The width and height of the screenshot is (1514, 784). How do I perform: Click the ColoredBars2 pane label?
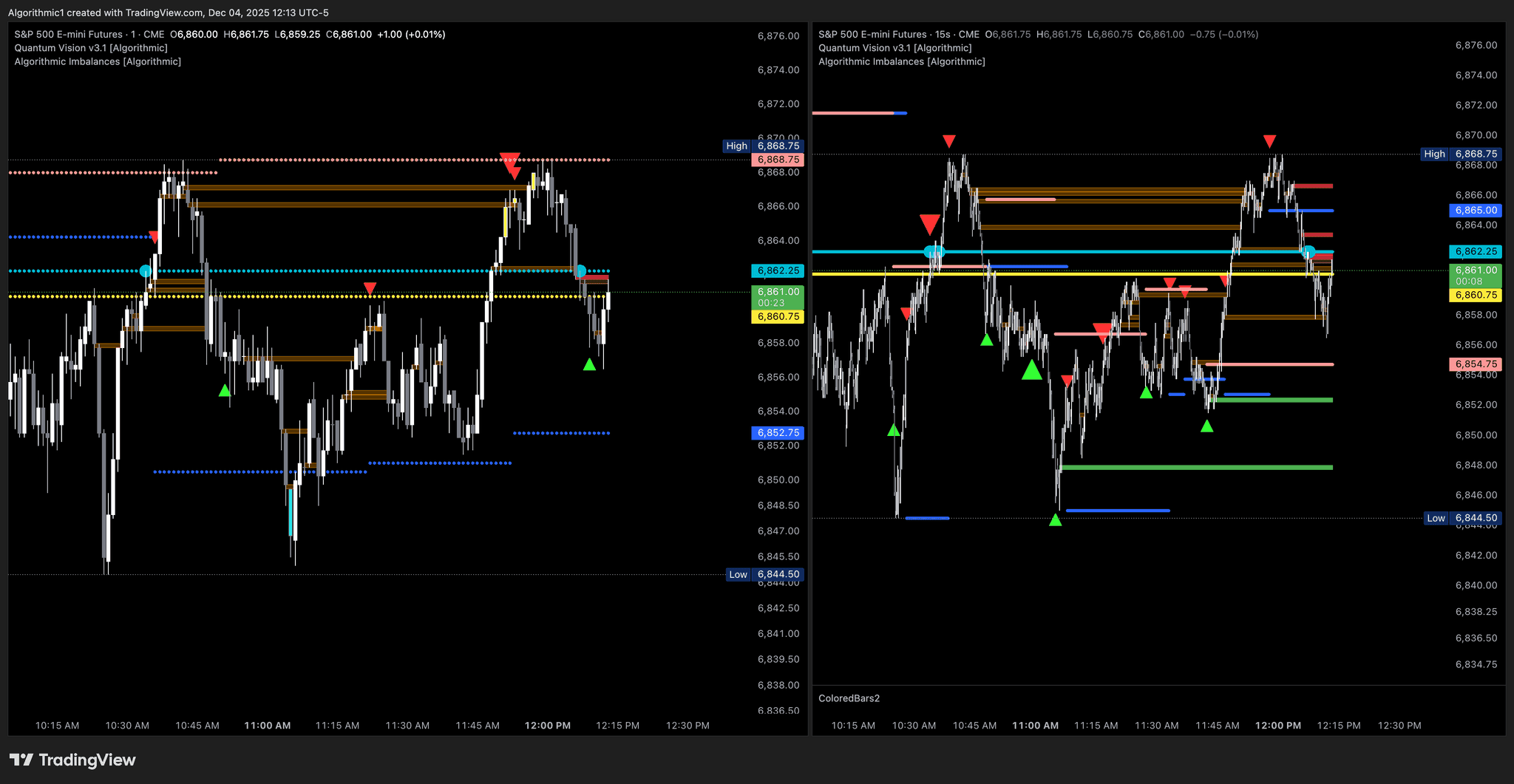tap(849, 698)
